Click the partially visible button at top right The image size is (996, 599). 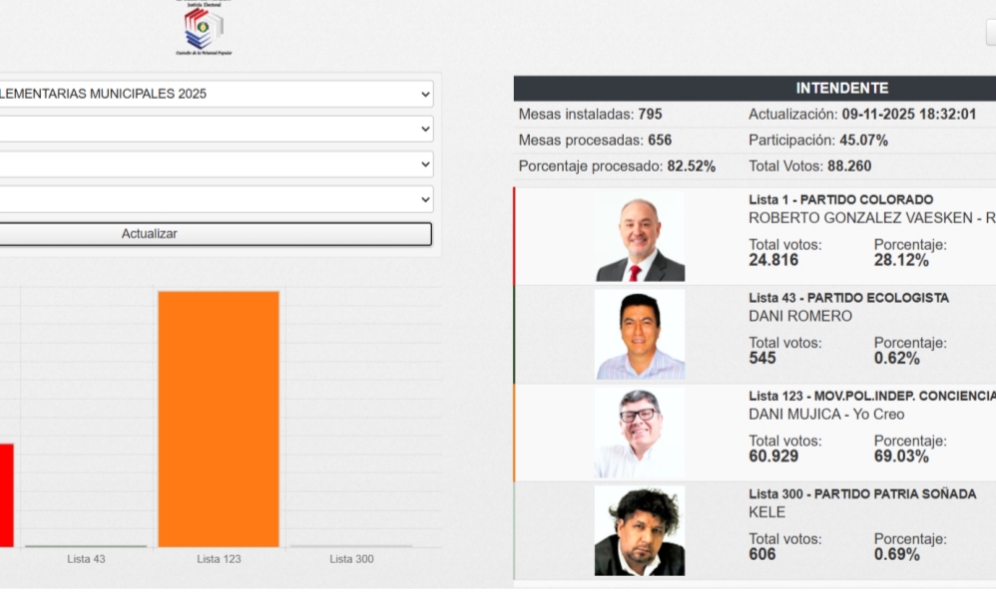[990, 34]
